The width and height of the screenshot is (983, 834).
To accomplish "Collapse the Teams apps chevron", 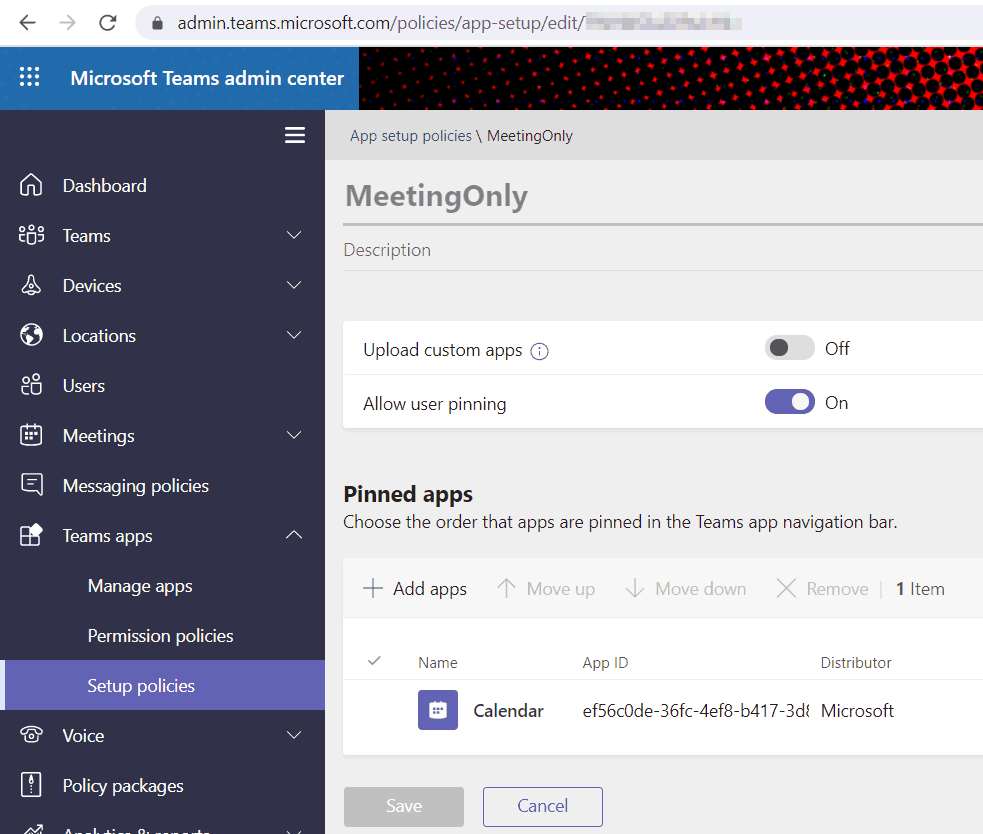I will pos(293,535).
